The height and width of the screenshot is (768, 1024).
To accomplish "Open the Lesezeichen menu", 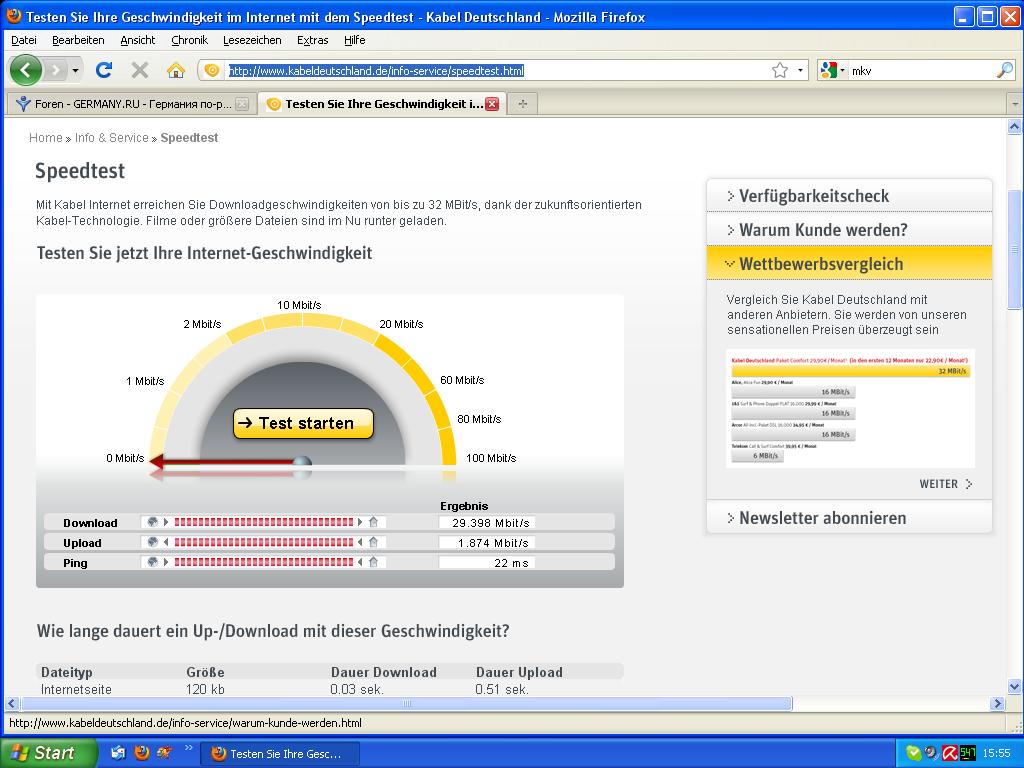I will [252, 40].
